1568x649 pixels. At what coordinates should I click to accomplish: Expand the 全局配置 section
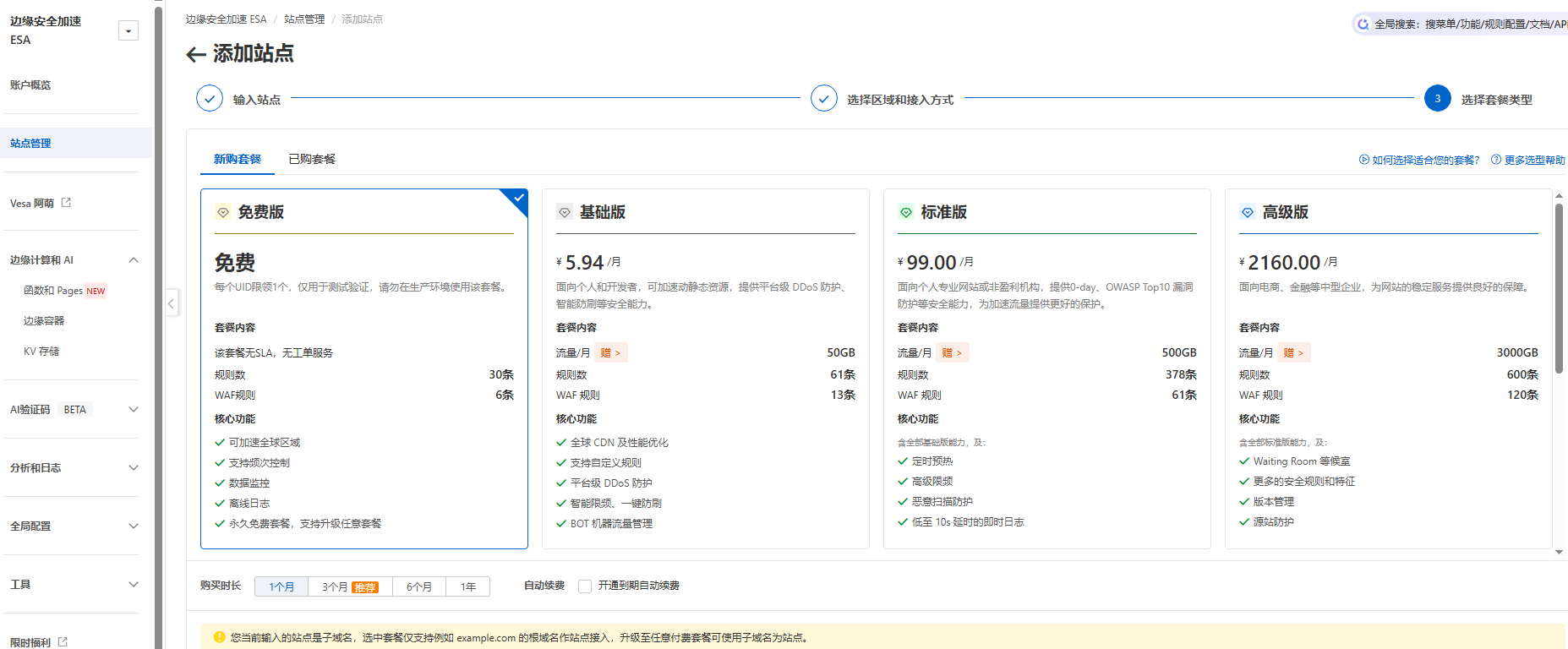coord(133,526)
